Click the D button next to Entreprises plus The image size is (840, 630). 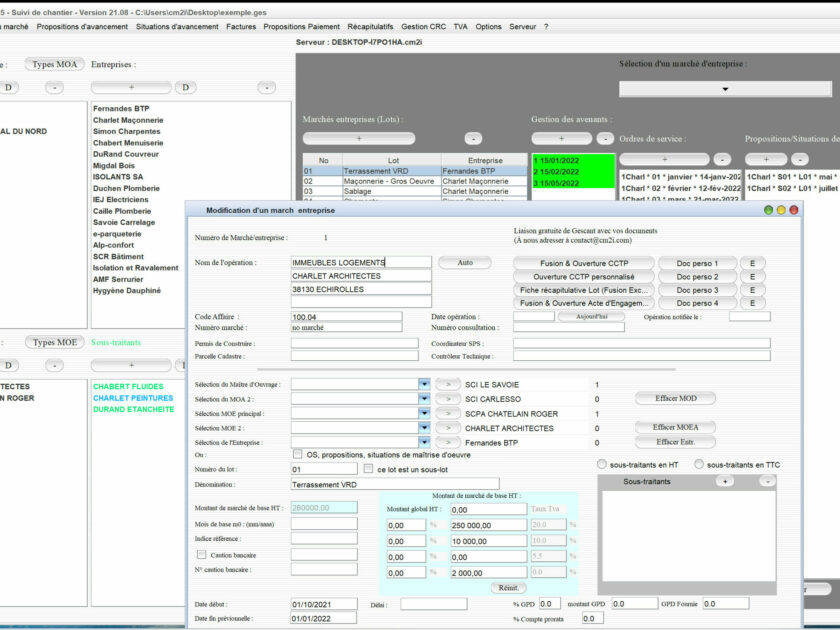pos(185,87)
